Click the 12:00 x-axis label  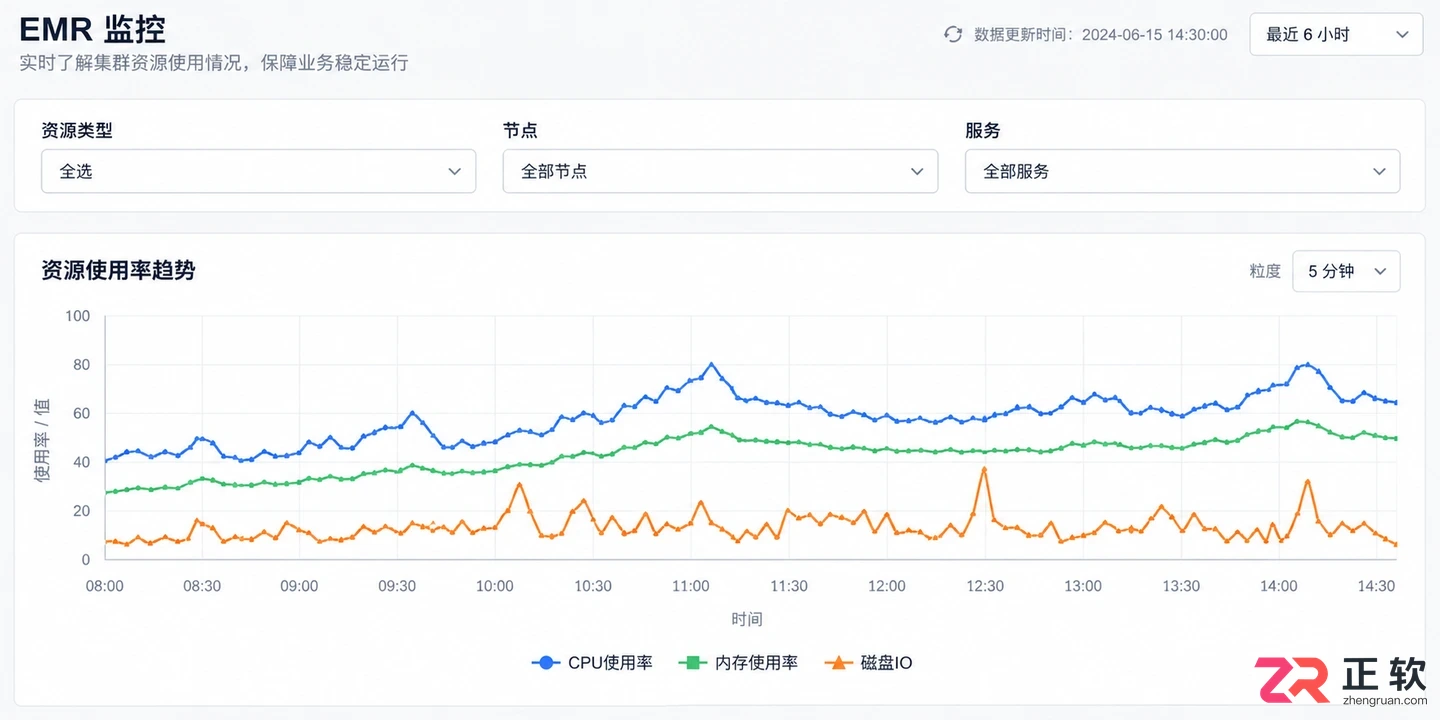[887, 586]
